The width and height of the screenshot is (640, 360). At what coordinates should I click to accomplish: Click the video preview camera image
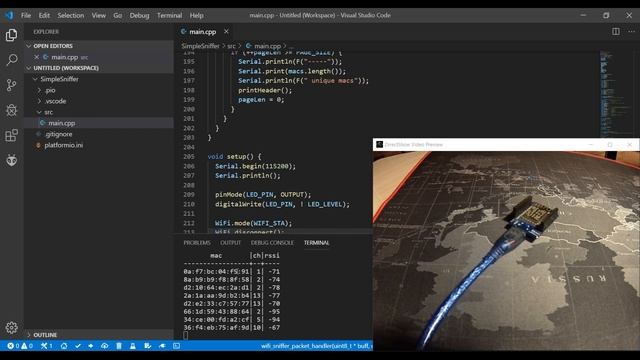point(506,251)
